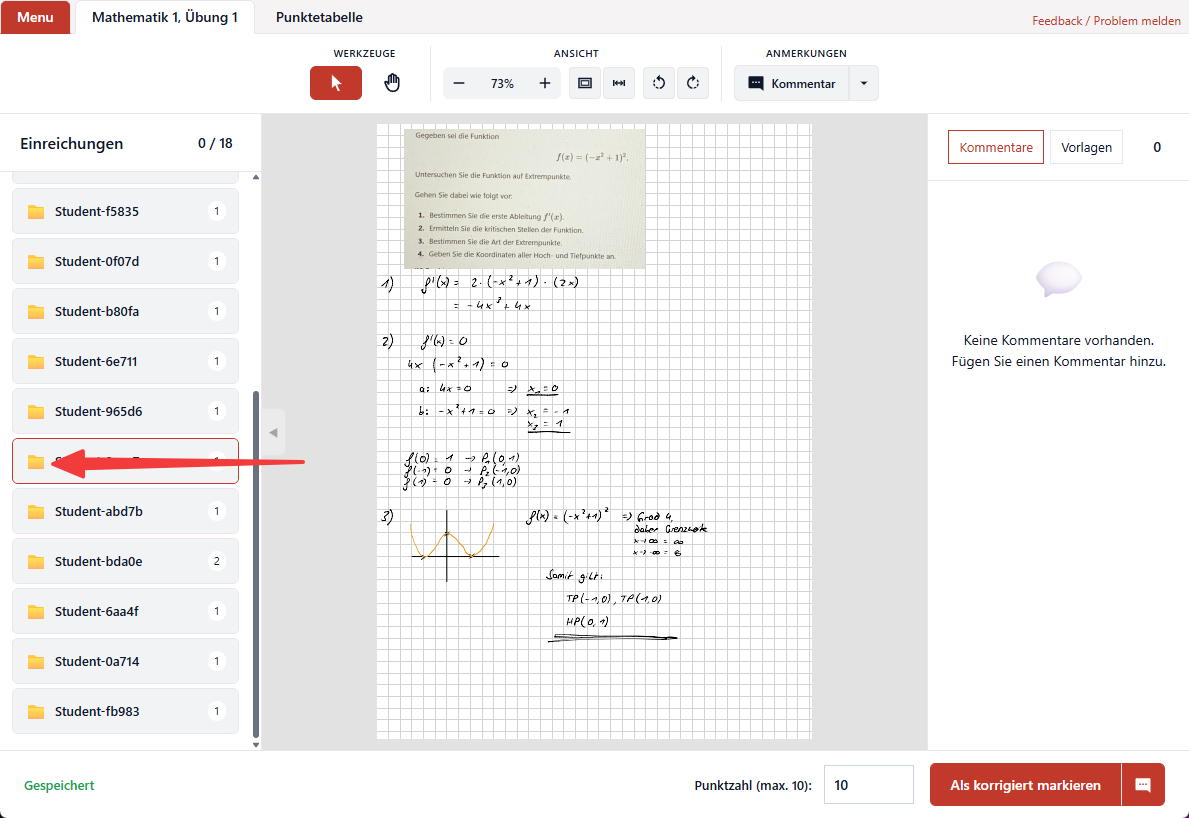Click Als korrigiert markieren button
1189x818 pixels.
click(1025, 785)
